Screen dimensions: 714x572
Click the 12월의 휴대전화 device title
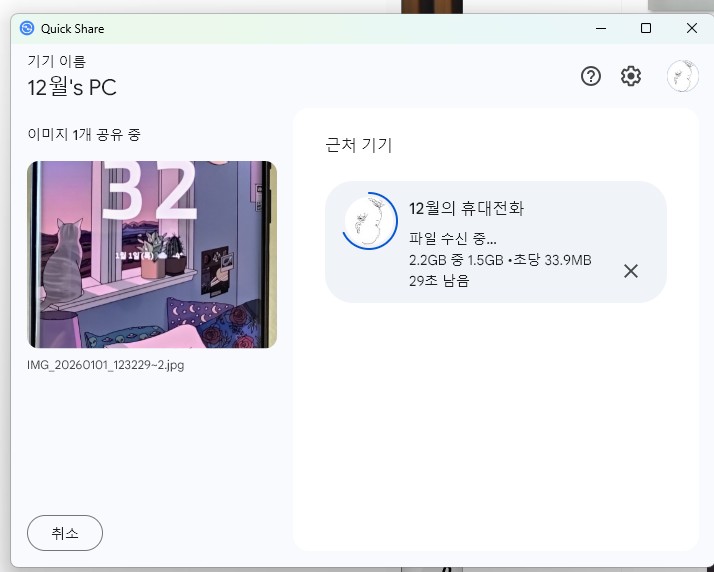point(466,209)
